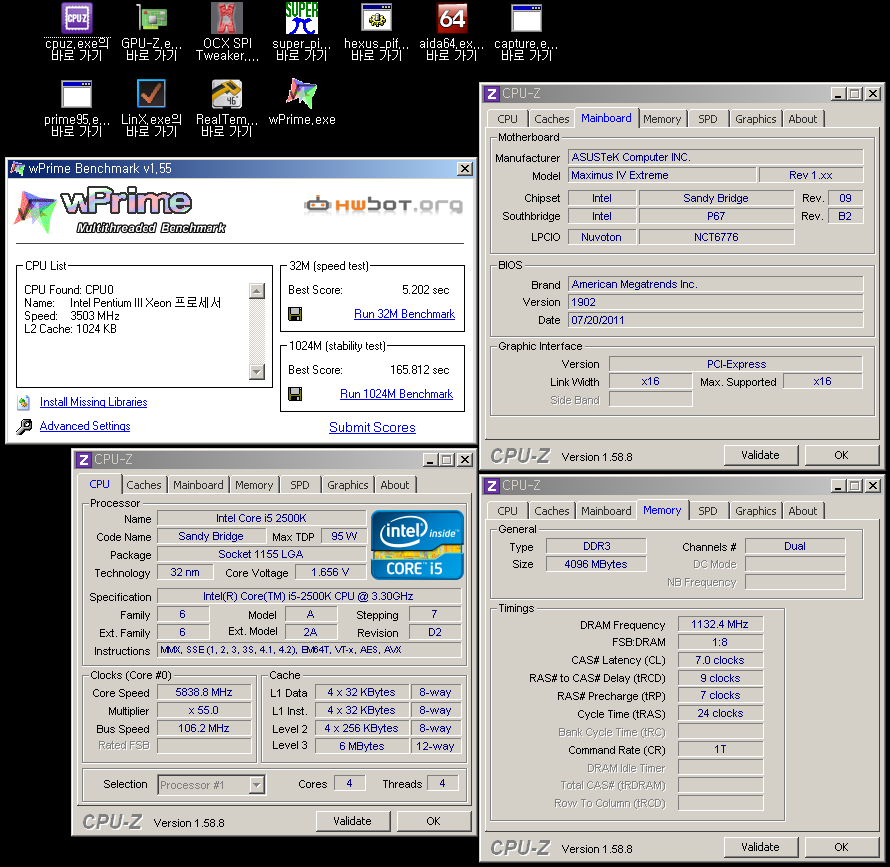Open About tab in CPU-Z CPU window
Screen dimensions: 890x867
(x=394, y=485)
